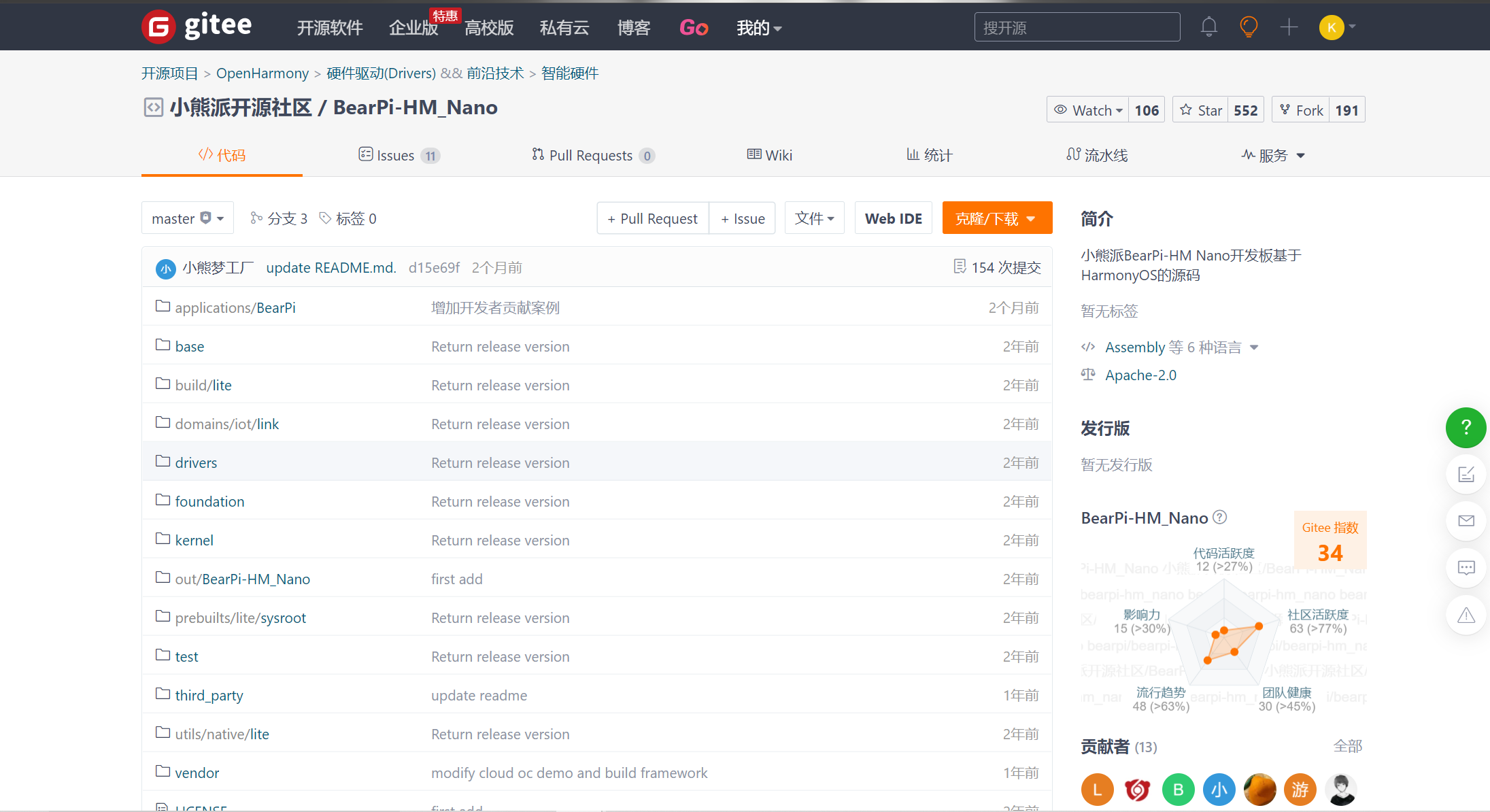Screen dimensions: 1490x812
Task: Click the + Pull Request button
Action: 653,218
